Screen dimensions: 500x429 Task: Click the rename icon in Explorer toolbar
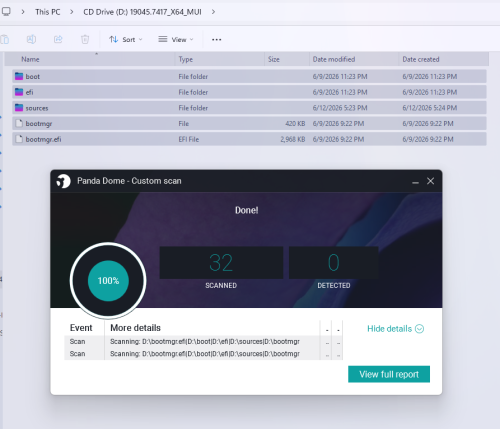[31, 39]
